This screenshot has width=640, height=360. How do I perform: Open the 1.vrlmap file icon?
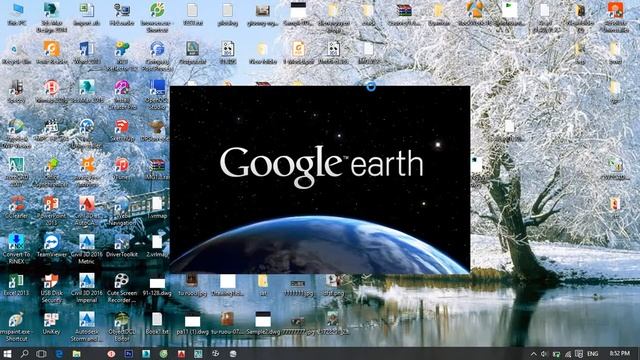[x=157, y=207]
